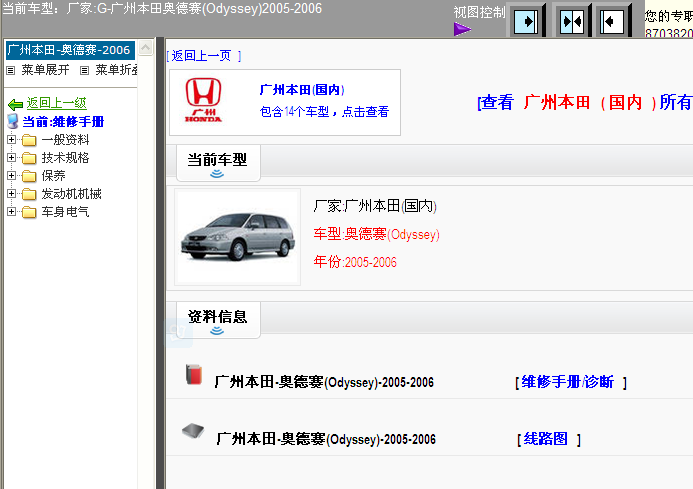
Task: Collapse the 当前车型 section chevron
Action: [217, 174]
